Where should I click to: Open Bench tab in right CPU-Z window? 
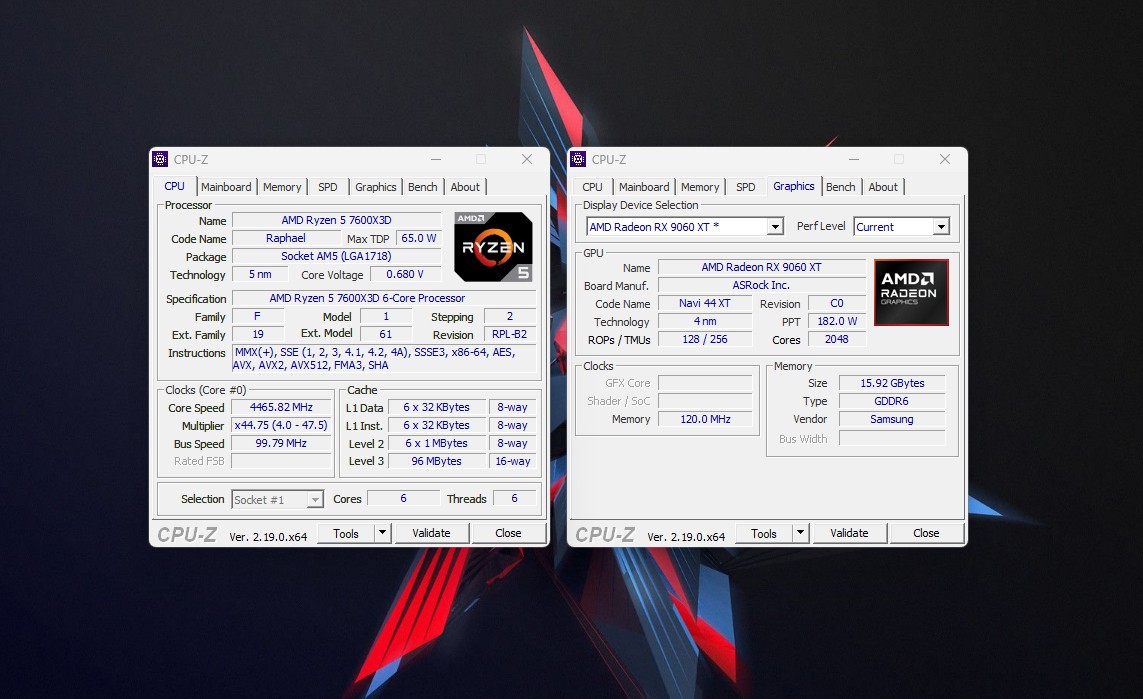840,187
